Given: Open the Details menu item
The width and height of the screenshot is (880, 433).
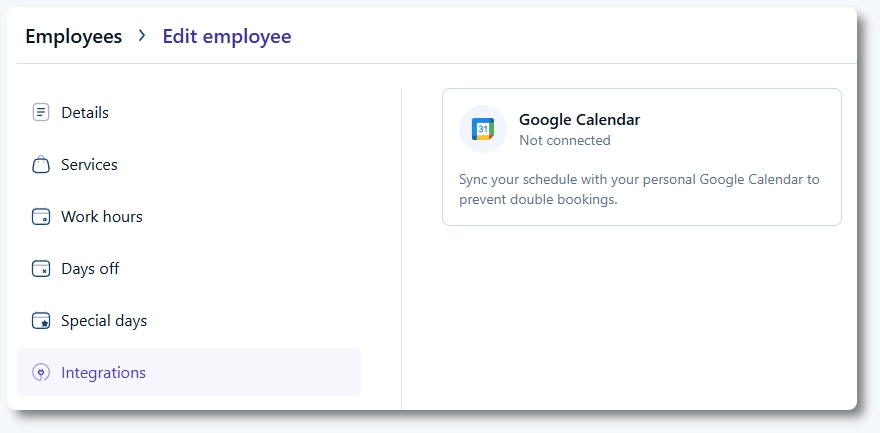Looking at the screenshot, I should [x=85, y=113].
